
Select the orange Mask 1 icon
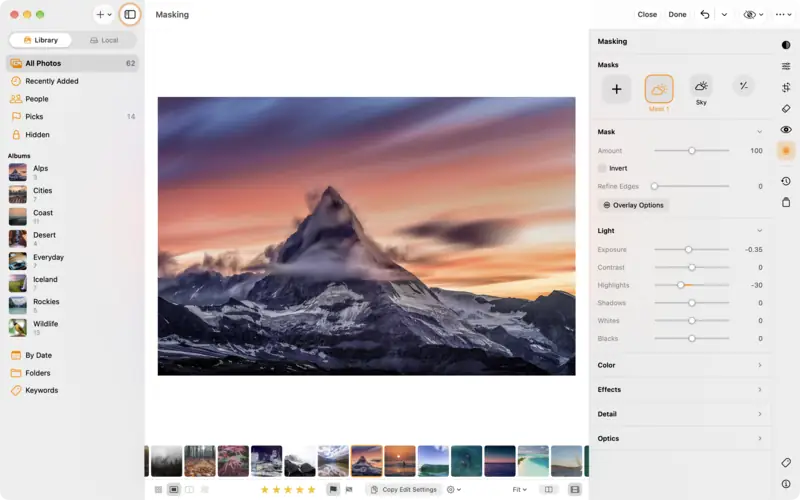pos(659,89)
